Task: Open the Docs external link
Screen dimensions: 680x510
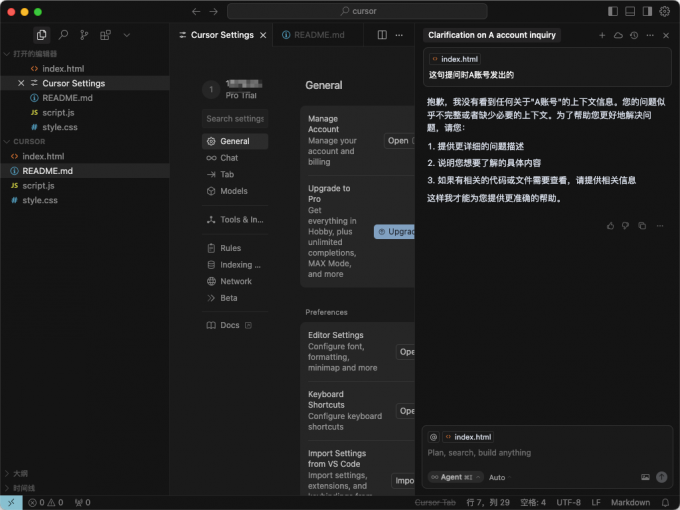Action: tap(235, 325)
